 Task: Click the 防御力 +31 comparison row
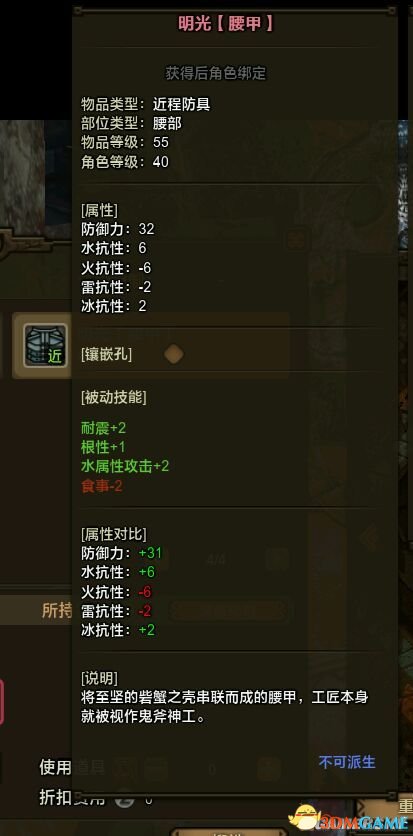click(118, 553)
